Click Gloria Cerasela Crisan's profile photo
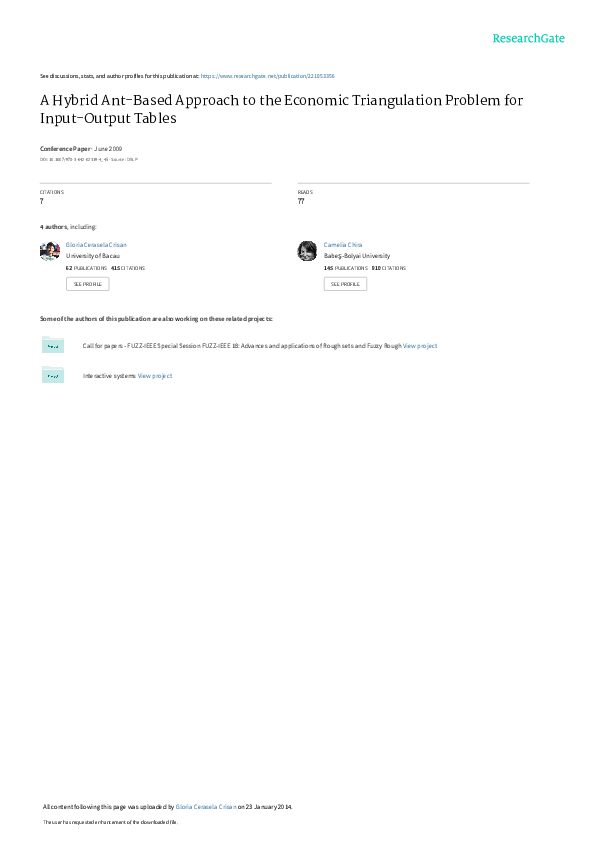 (50, 251)
